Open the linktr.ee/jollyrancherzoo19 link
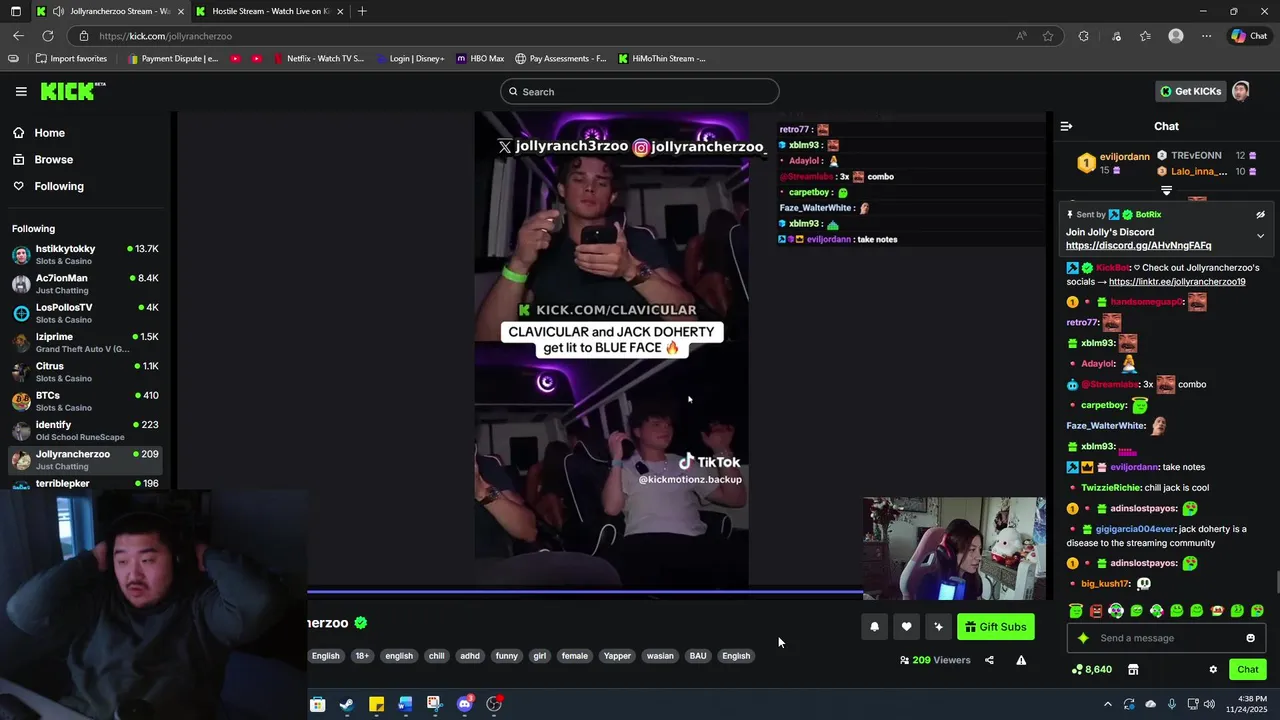The height and width of the screenshot is (720, 1280). pos(1177,282)
